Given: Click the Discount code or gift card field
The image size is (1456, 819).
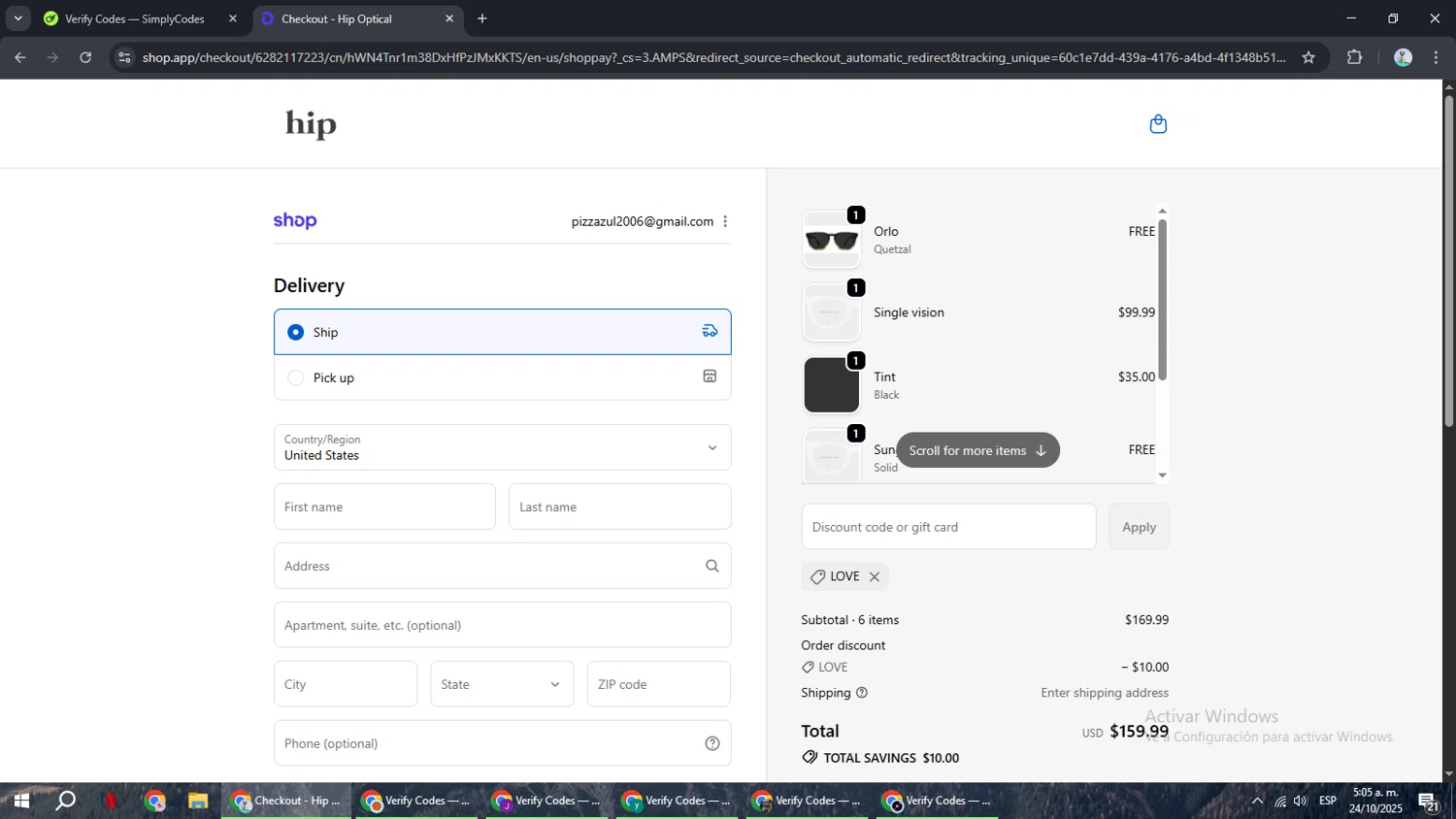Looking at the screenshot, I should 949,527.
